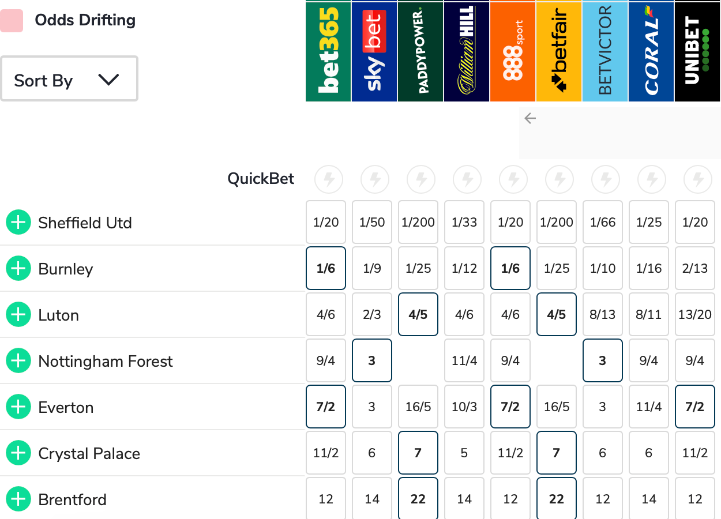Select Burnley 1/6 odds at bet365
721x519 pixels.
(326, 269)
